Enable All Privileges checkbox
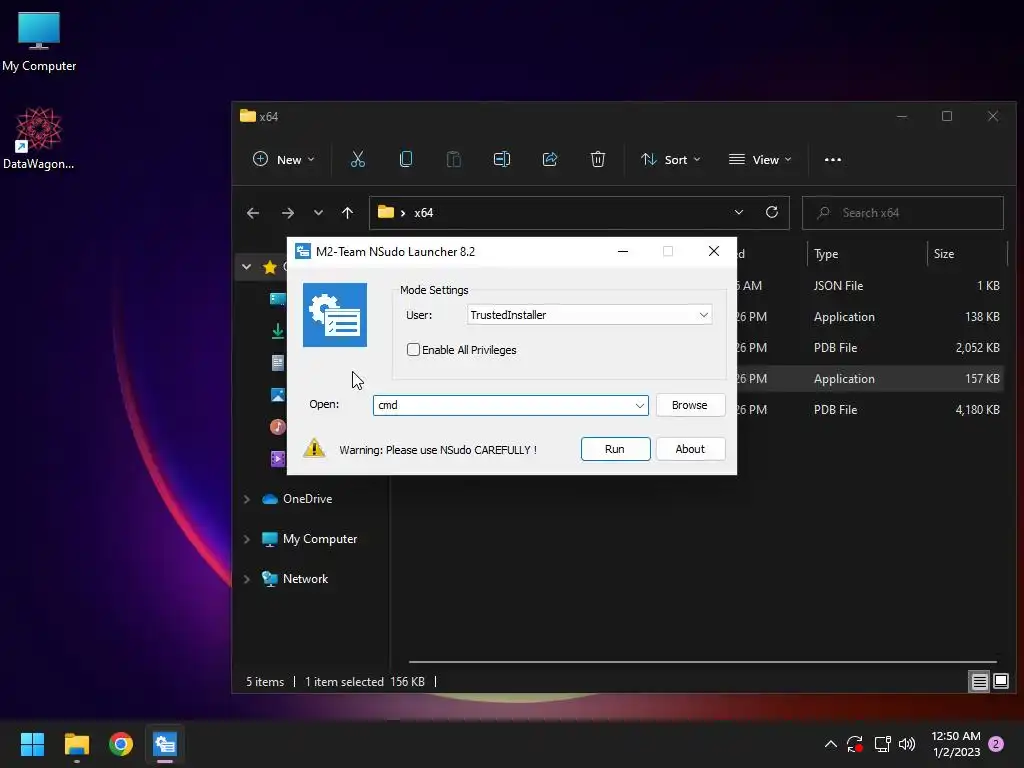 (413, 349)
